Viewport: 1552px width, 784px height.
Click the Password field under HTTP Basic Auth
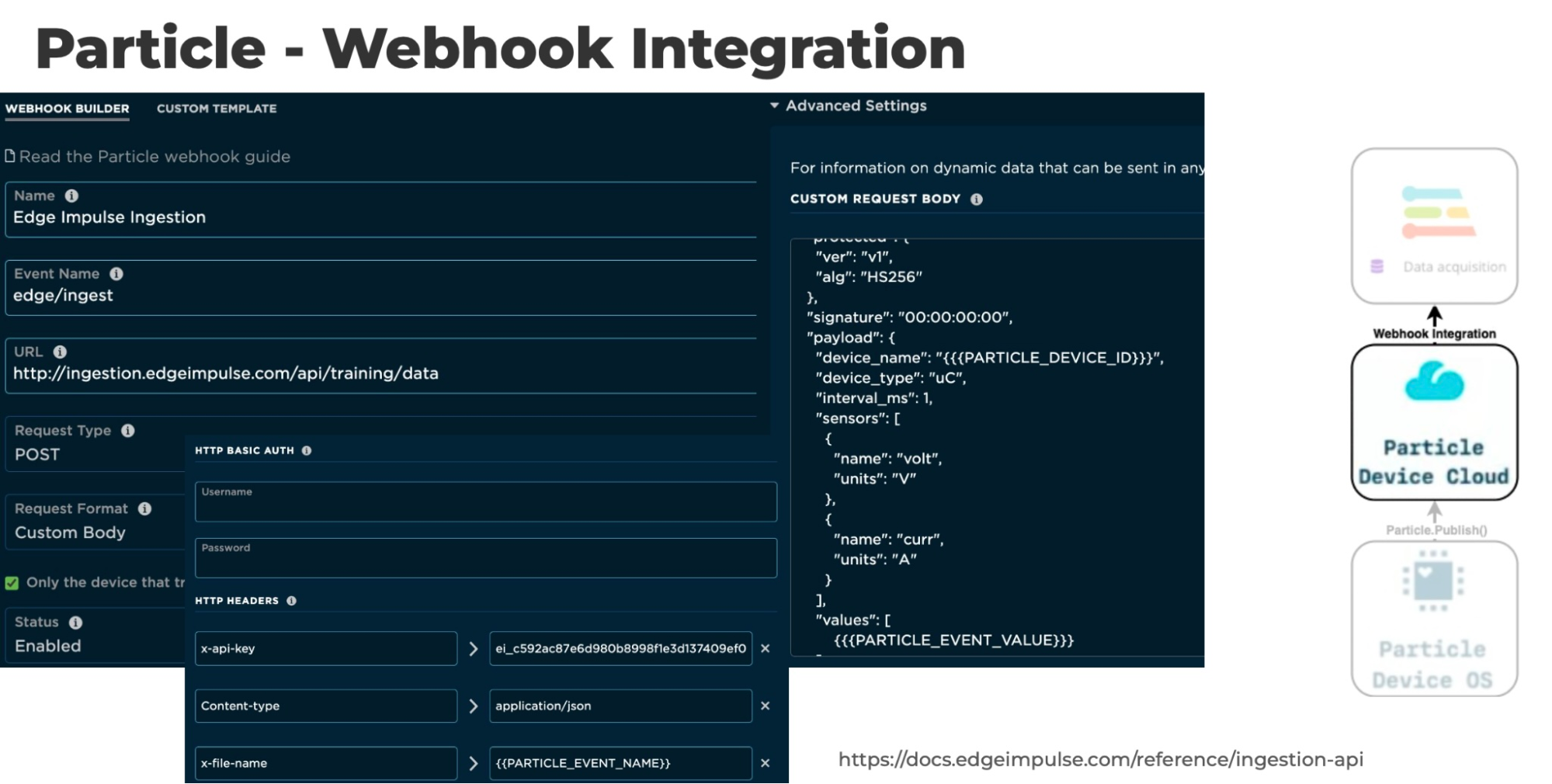tap(486, 557)
